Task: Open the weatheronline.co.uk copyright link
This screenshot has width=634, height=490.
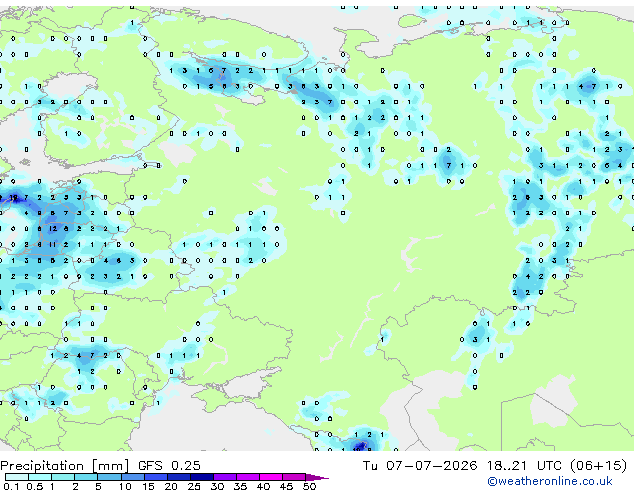Action: (550, 481)
